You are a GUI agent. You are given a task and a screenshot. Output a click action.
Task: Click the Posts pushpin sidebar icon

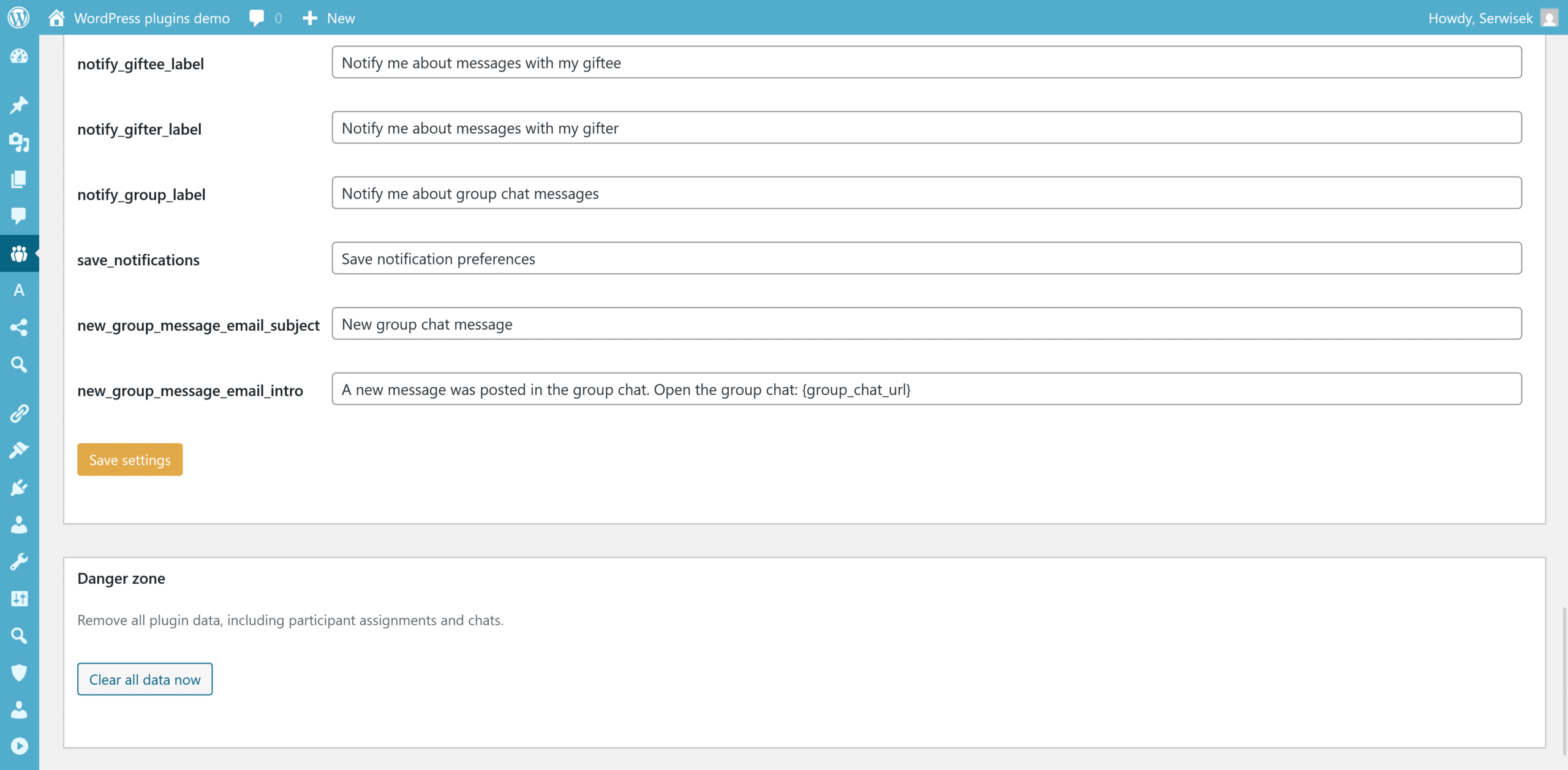coord(19,105)
